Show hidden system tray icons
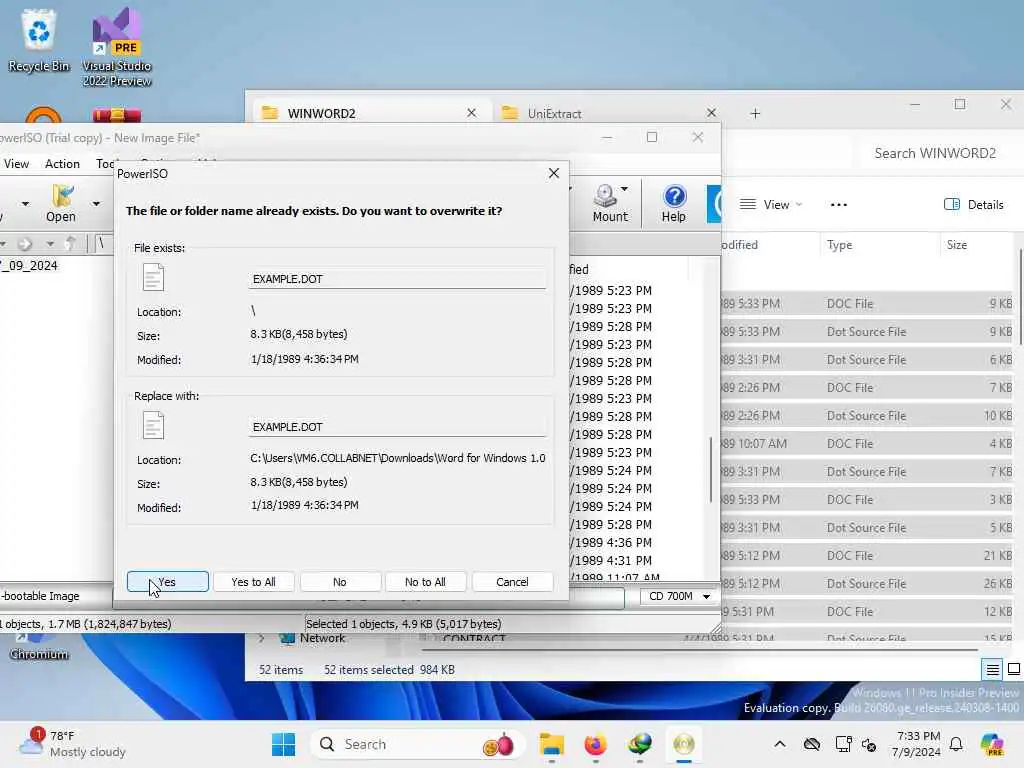The height and width of the screenshot is (768, 1024). (780, 744)
